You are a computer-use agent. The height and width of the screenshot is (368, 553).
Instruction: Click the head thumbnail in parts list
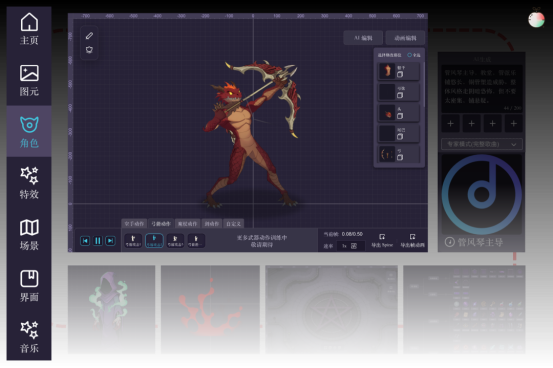point(387,113)
